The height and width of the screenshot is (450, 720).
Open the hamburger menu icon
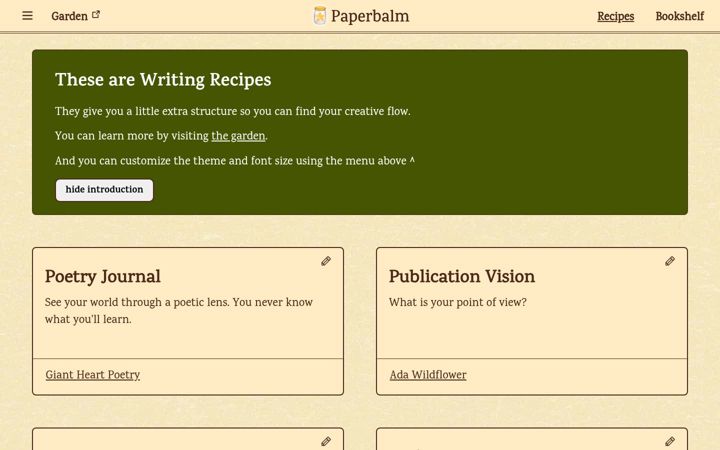[28, 16]
